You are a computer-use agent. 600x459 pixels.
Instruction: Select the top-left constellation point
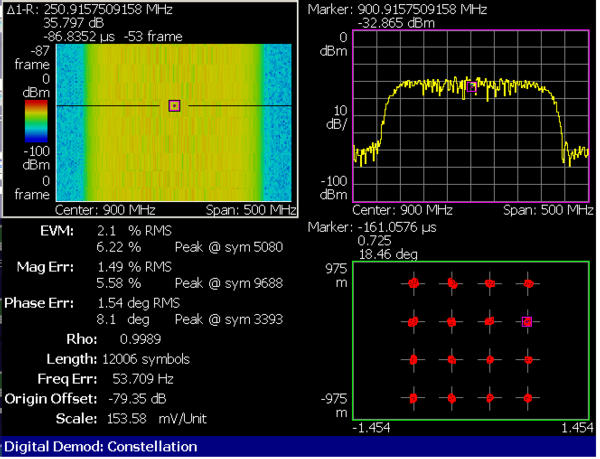(x=413, y=285)
